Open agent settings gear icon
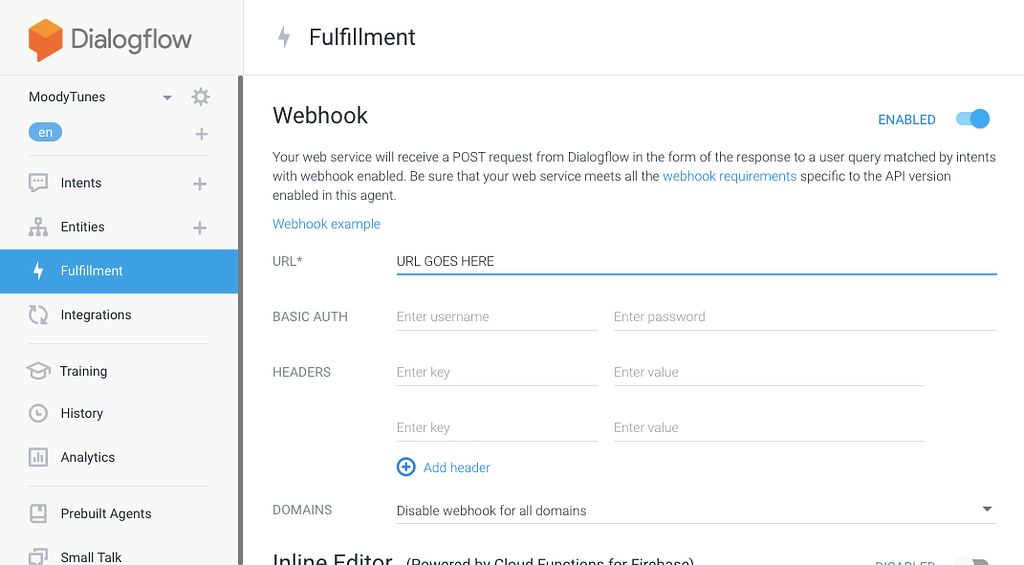This screenshot has width=1024, height=565. [x=201, y=97]
